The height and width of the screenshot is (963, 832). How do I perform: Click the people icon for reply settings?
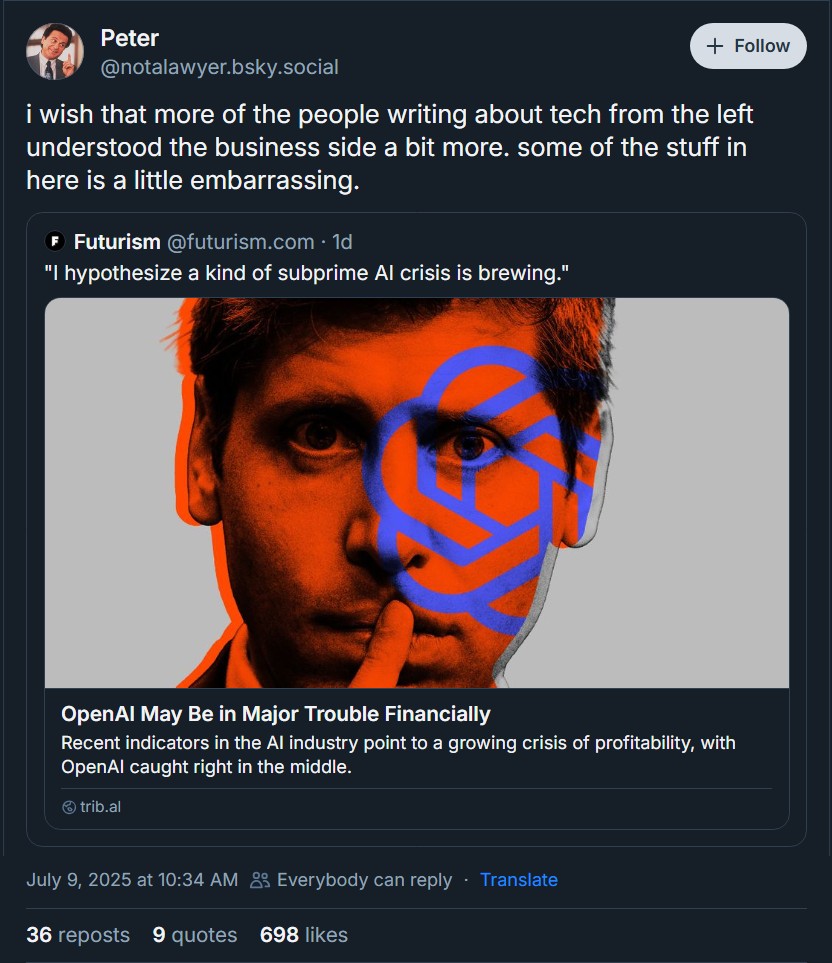260,880
